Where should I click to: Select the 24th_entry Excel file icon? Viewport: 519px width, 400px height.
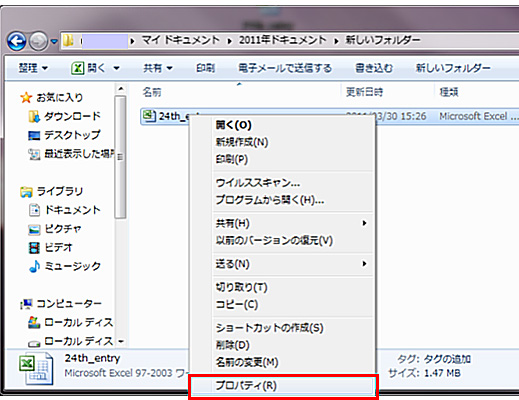[149, 116]
